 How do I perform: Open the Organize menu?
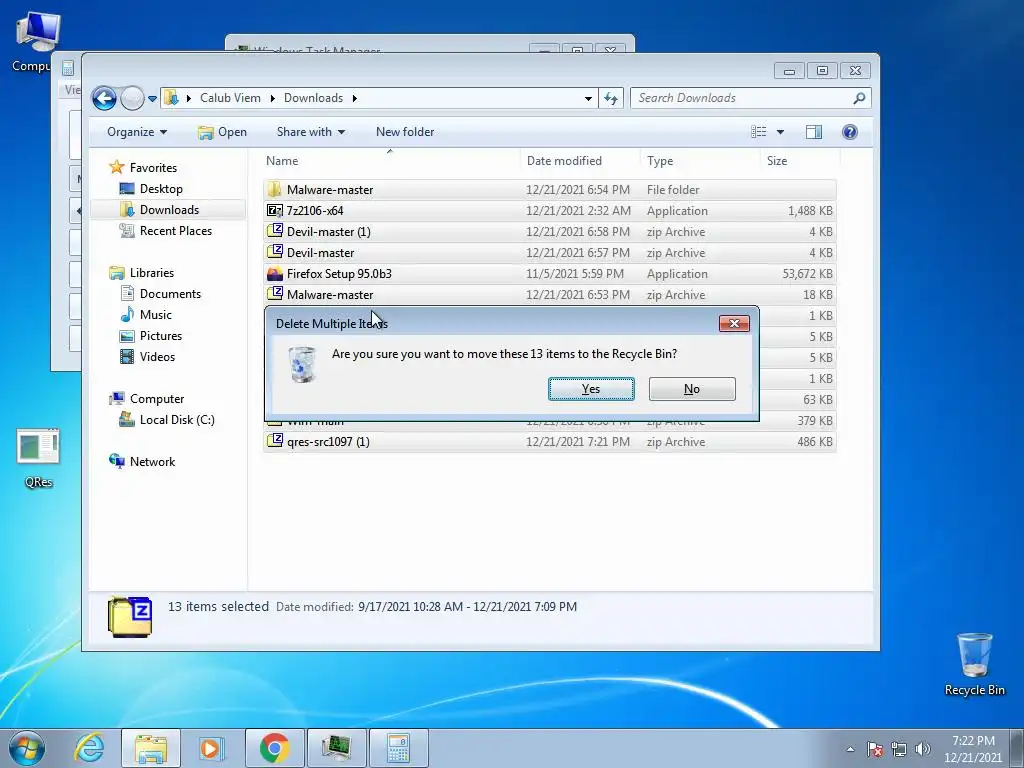click(137, 132)
